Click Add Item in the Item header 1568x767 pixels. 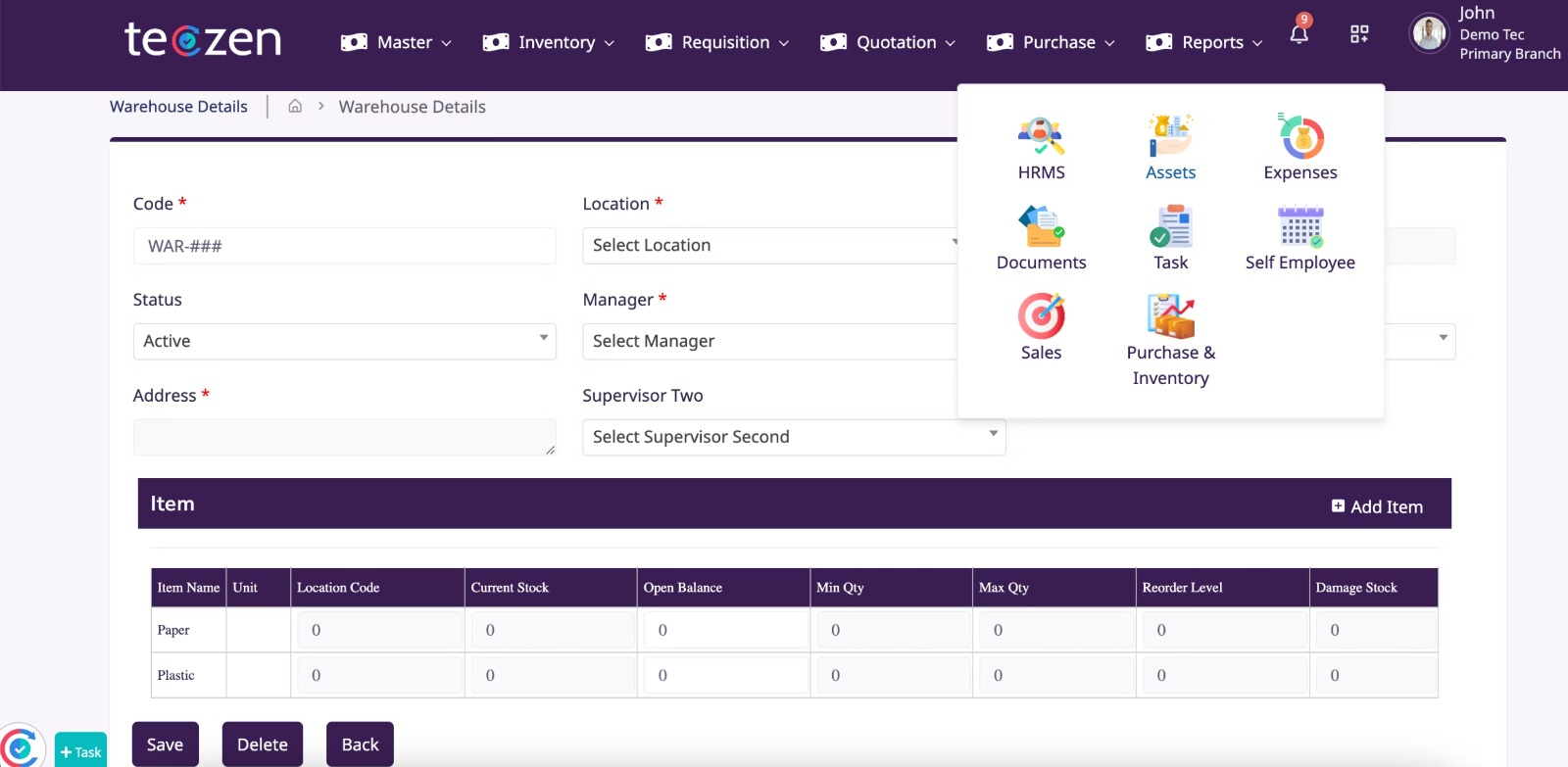[x=1377, y=506]
